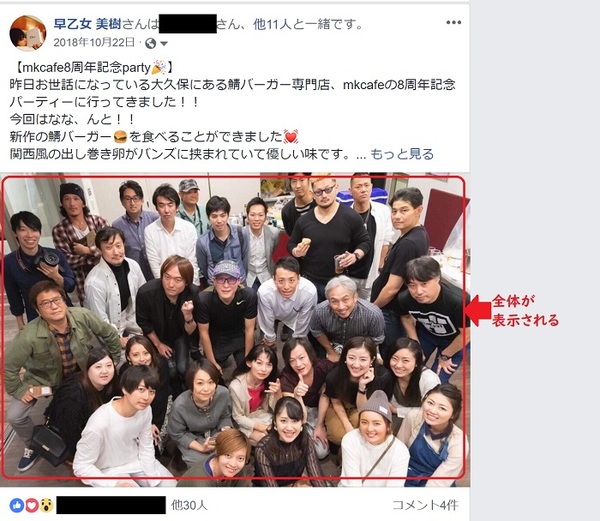This screenshot has width=600, height=521.
Task: Click the blue thumbs-up Like reaction icon
Action: pos(16,505)
